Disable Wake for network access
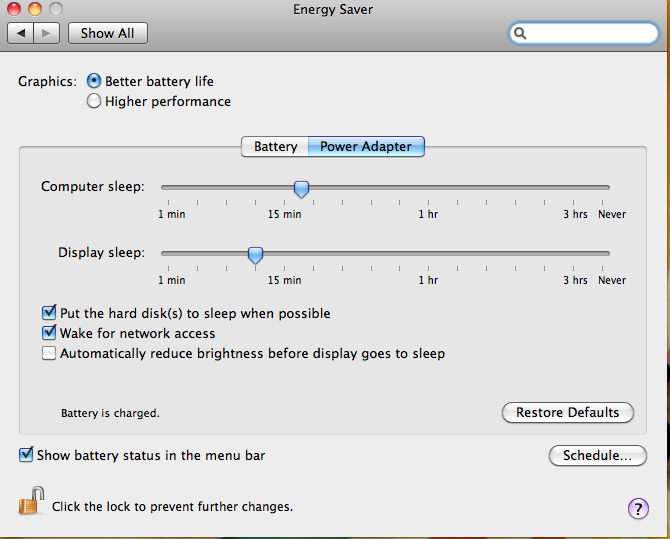This screenshot has width=670, height=539. coord(49,333)
